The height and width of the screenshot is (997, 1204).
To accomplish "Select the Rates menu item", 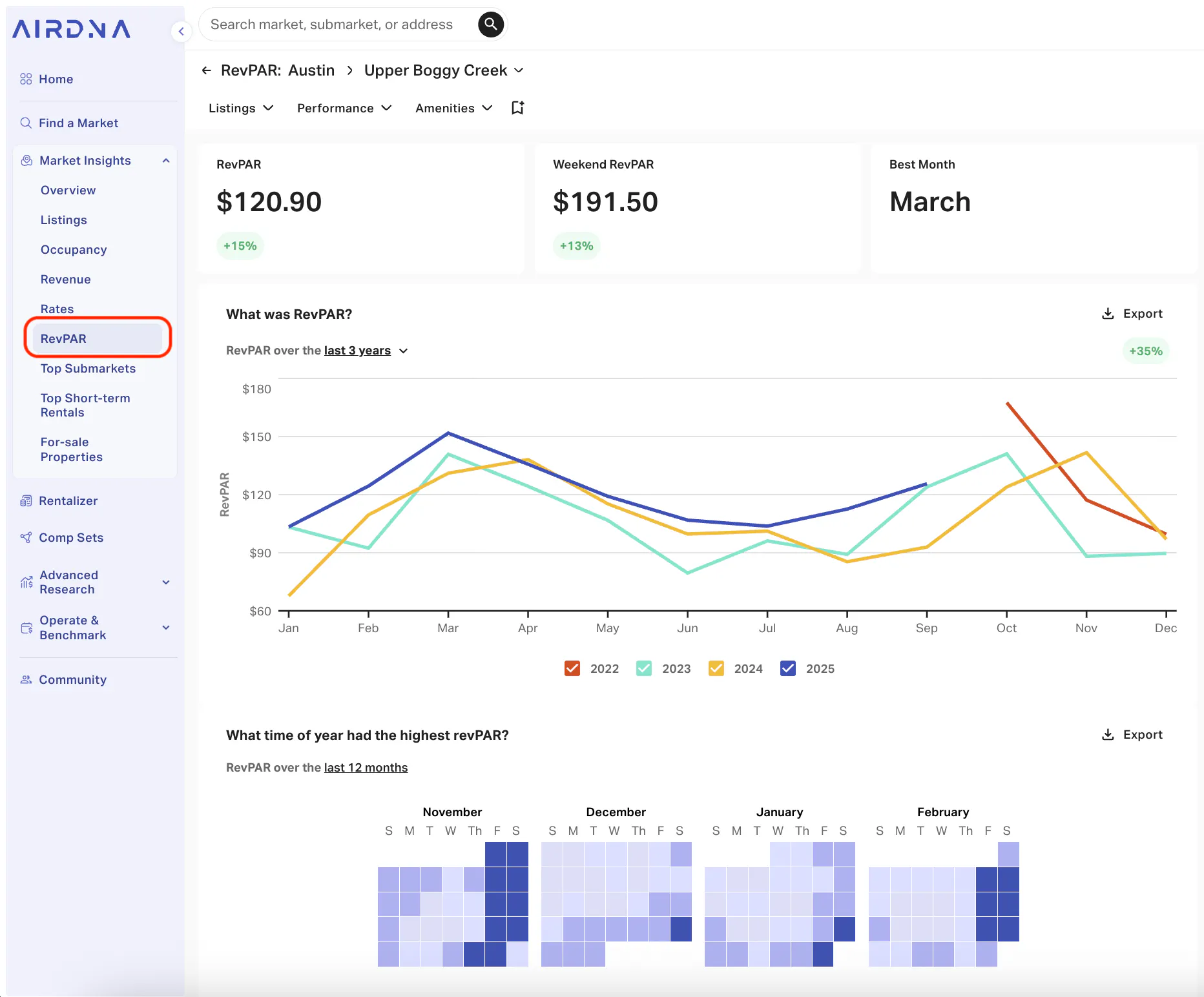I will pos(57,309).
